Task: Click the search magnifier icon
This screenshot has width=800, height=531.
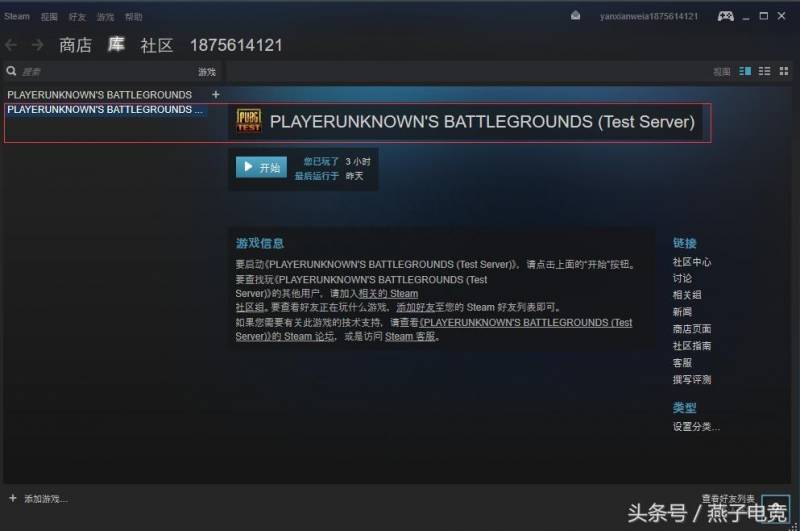Action: coord(11,71)
